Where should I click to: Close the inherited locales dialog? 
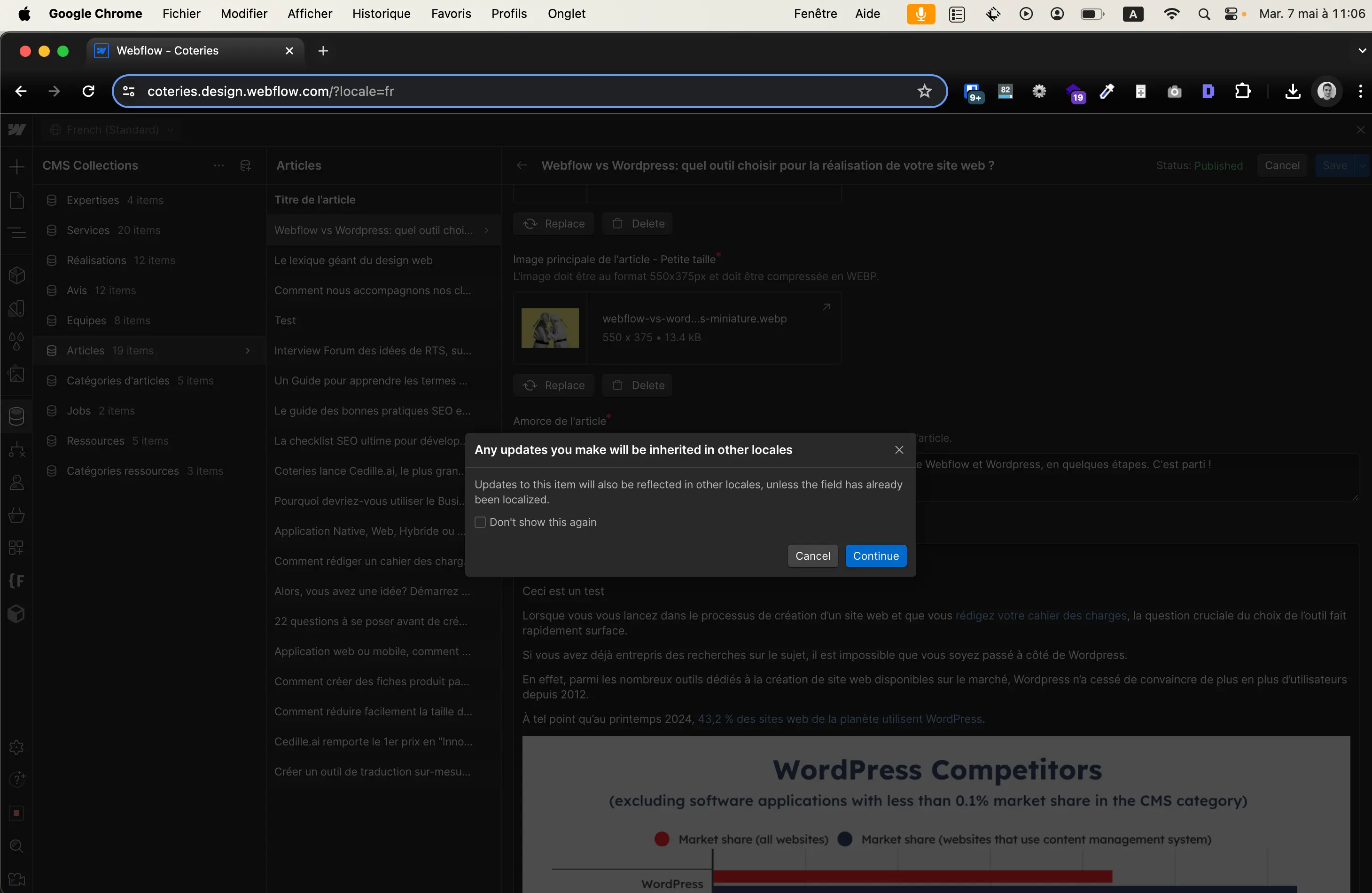[x=899, y=450]
